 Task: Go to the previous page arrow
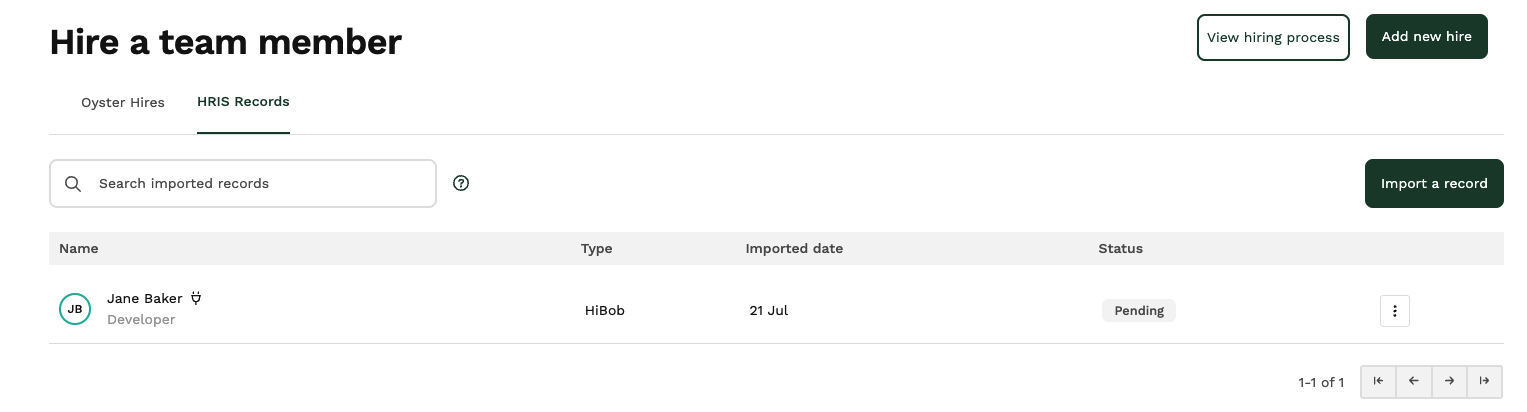tap(1414, 381)
